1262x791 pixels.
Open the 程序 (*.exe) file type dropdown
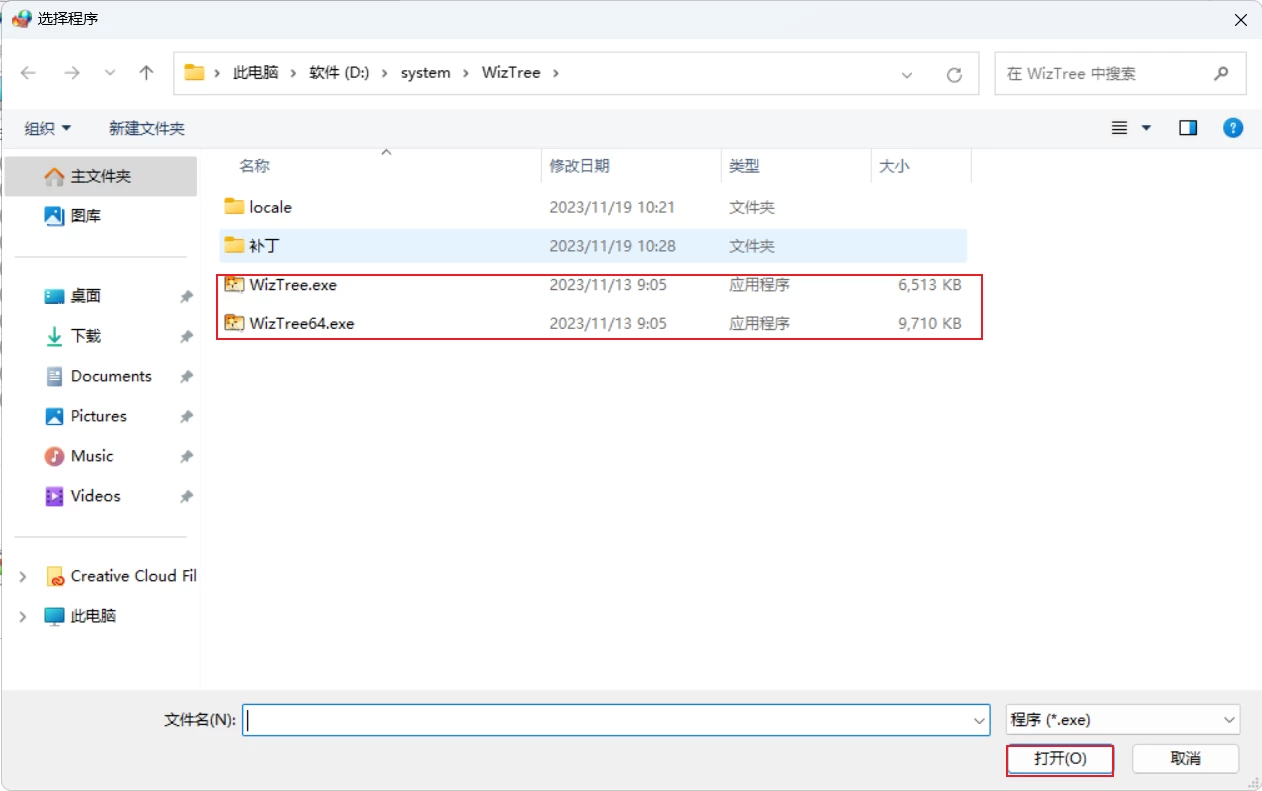[1122, 720]
